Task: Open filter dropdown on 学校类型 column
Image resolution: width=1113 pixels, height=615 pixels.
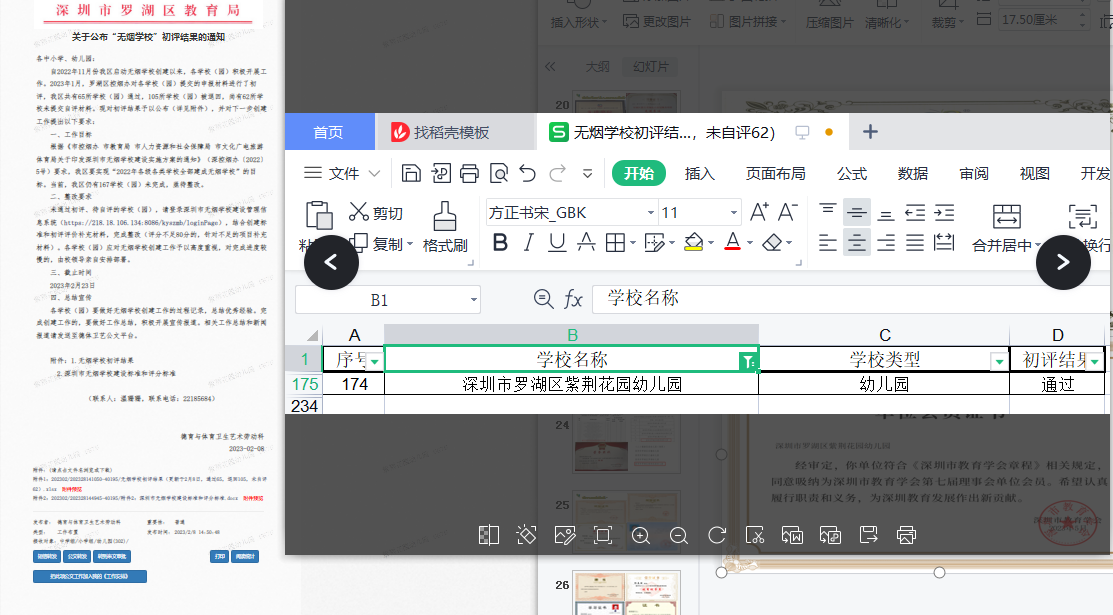Action: tap(999, 361)
